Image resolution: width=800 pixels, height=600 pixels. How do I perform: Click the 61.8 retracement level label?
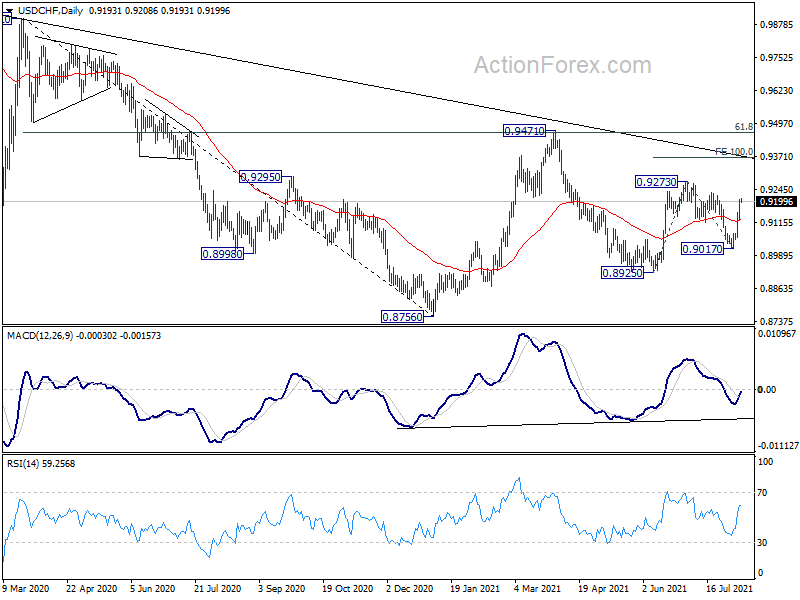(743, 127)
